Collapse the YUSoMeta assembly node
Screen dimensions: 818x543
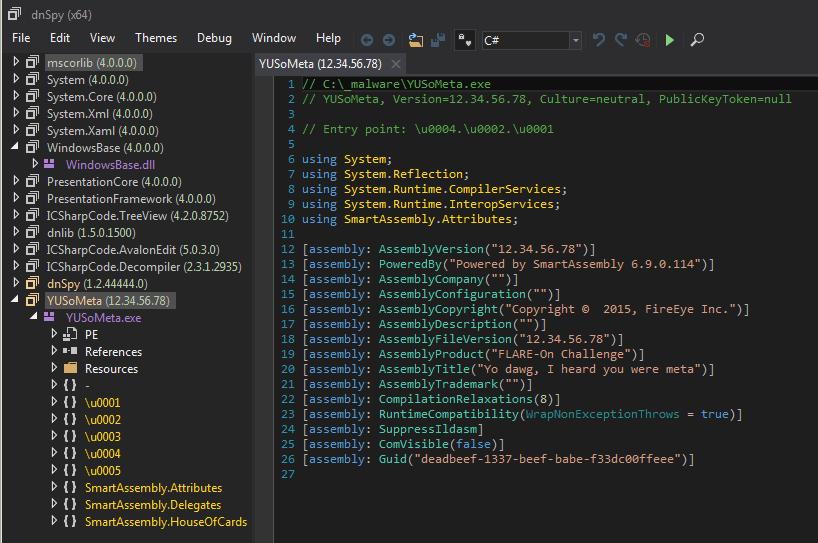[16, 301]
